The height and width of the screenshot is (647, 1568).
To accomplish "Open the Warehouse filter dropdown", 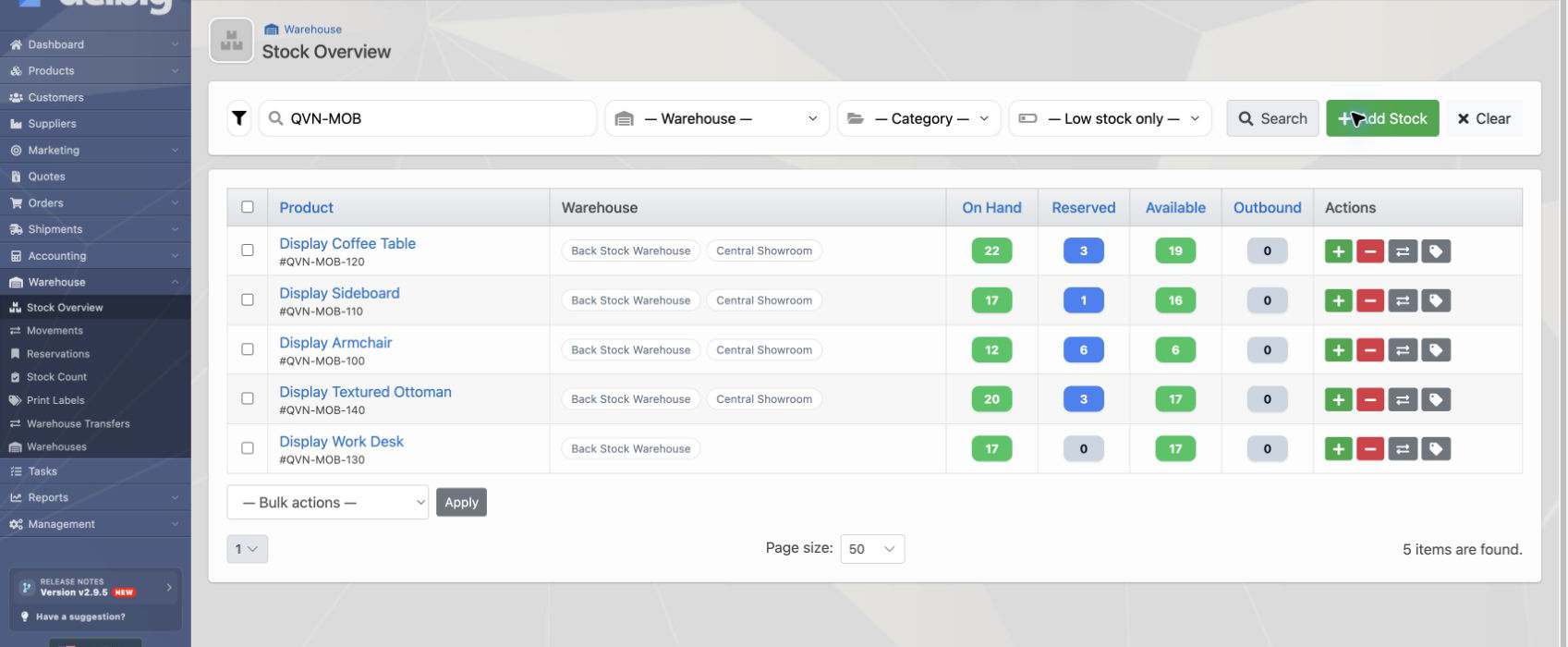I will [x=717, y=118].
